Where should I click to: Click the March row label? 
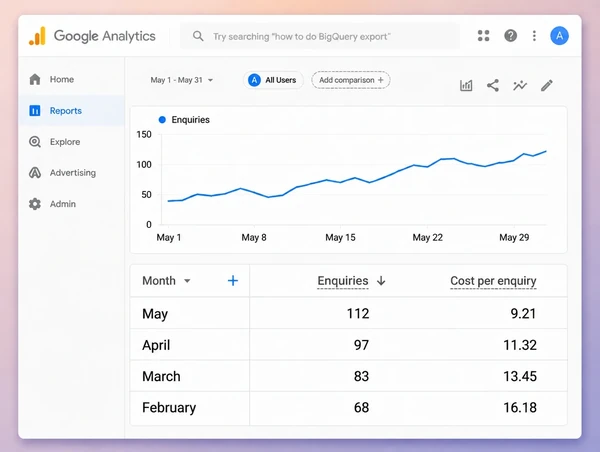click(x=161, y=376)
